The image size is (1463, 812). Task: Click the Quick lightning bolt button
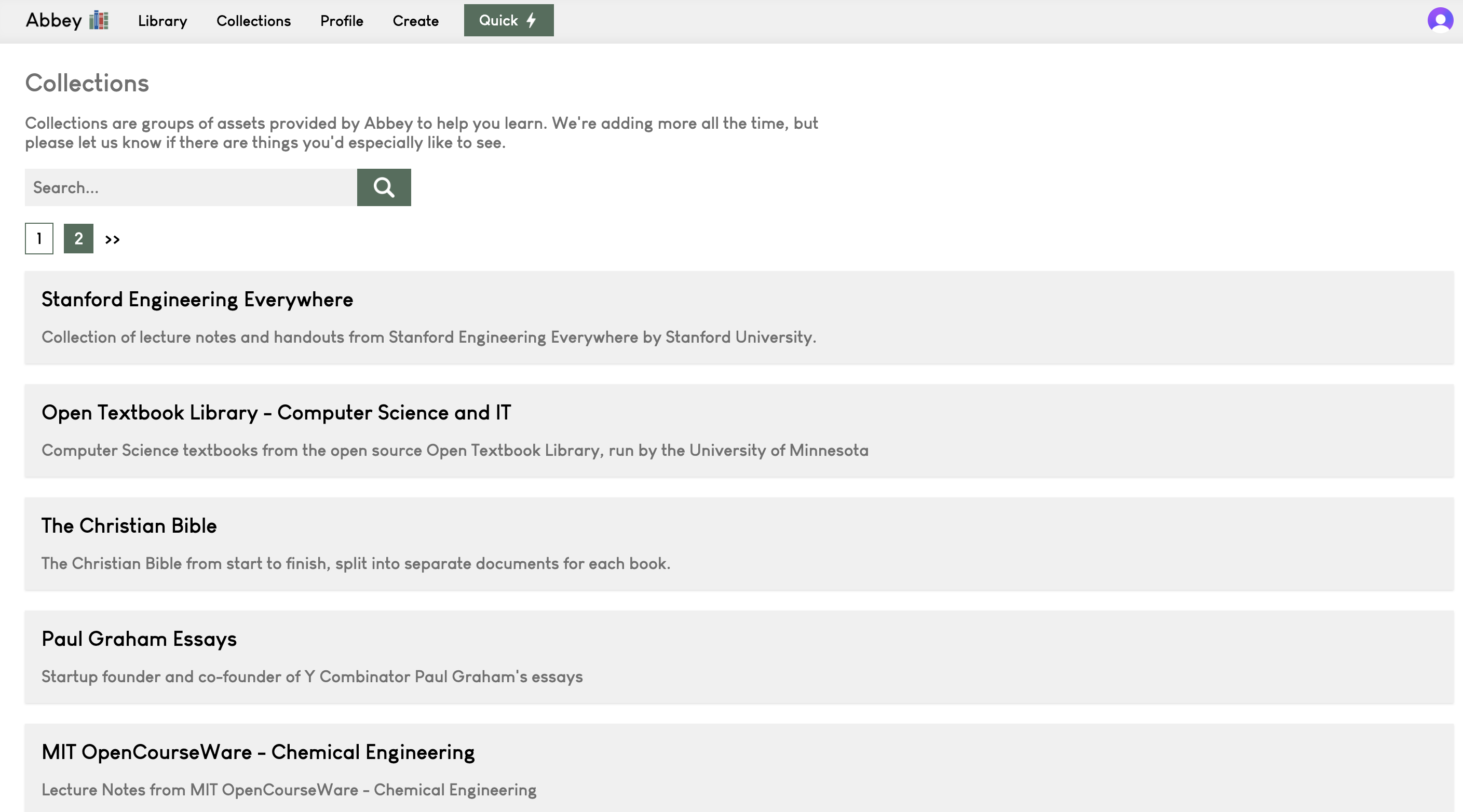[508, 20]
